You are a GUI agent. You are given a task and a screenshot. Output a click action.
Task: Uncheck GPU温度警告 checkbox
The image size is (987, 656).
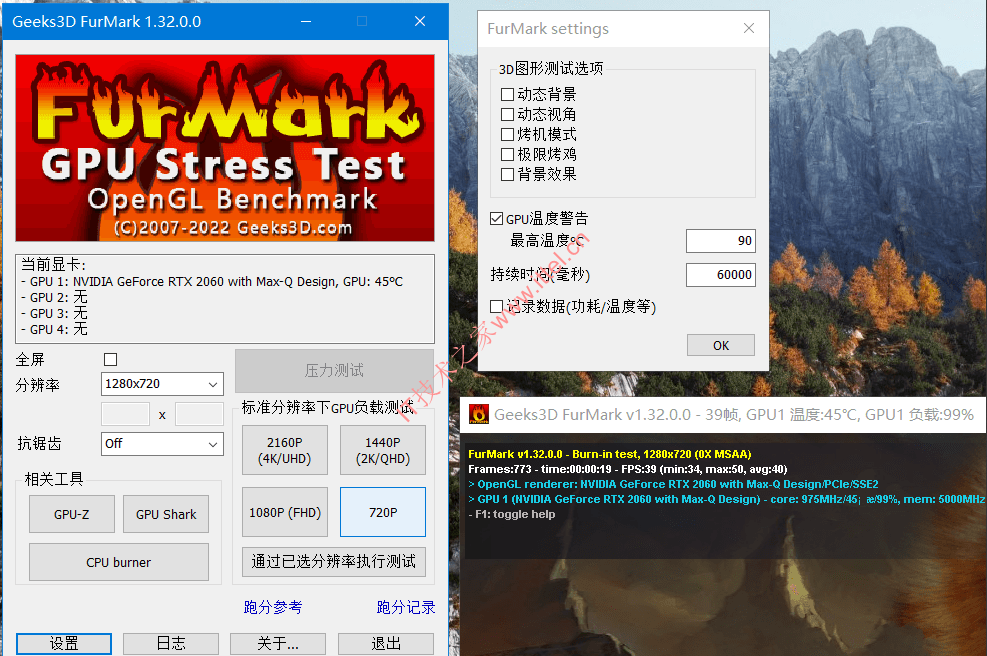[x=497, y=218]
